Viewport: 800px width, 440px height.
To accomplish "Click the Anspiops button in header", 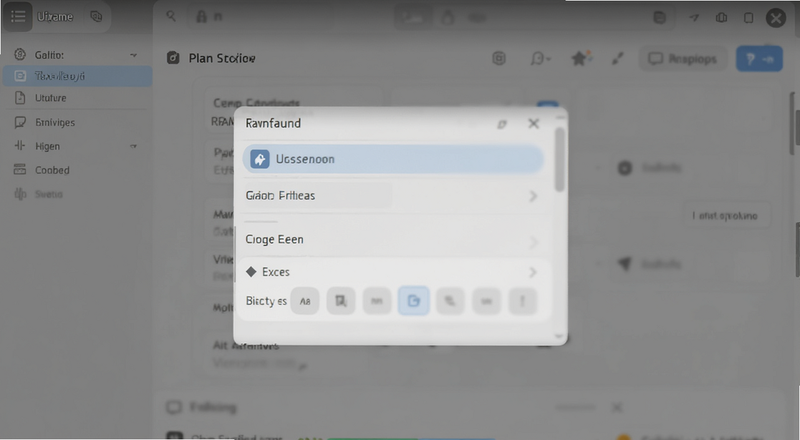I will coord(683,59).
